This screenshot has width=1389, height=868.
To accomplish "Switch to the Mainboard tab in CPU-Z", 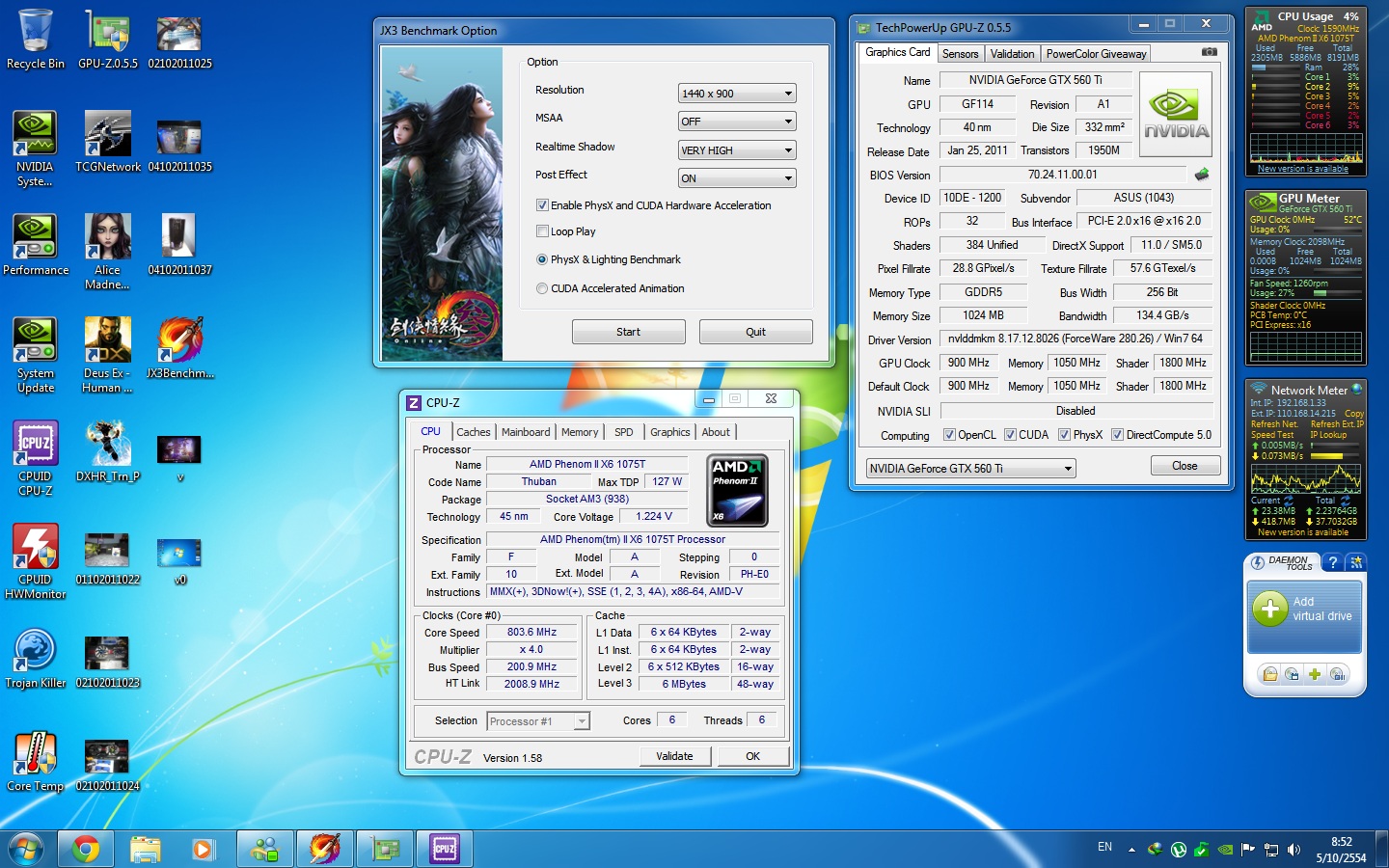I will click(x=526, y=432).
